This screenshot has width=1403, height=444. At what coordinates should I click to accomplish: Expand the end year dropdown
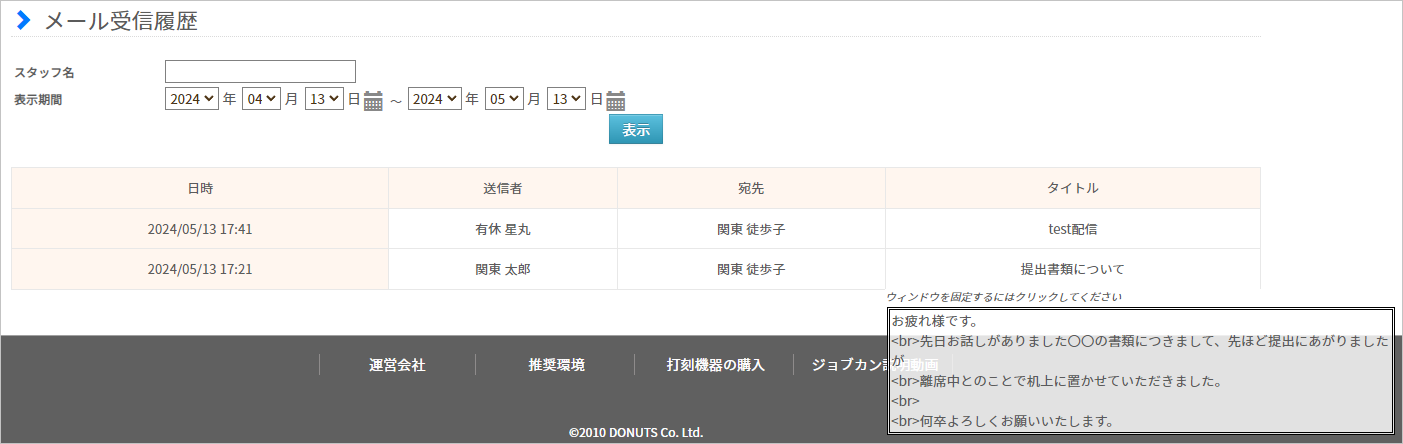[x=434, y=99]
